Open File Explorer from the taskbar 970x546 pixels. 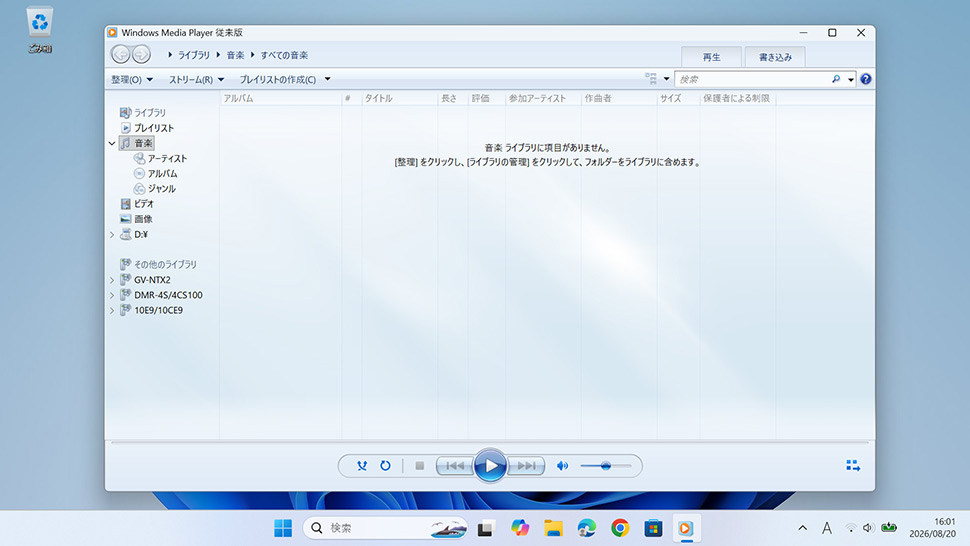(553, 528)
